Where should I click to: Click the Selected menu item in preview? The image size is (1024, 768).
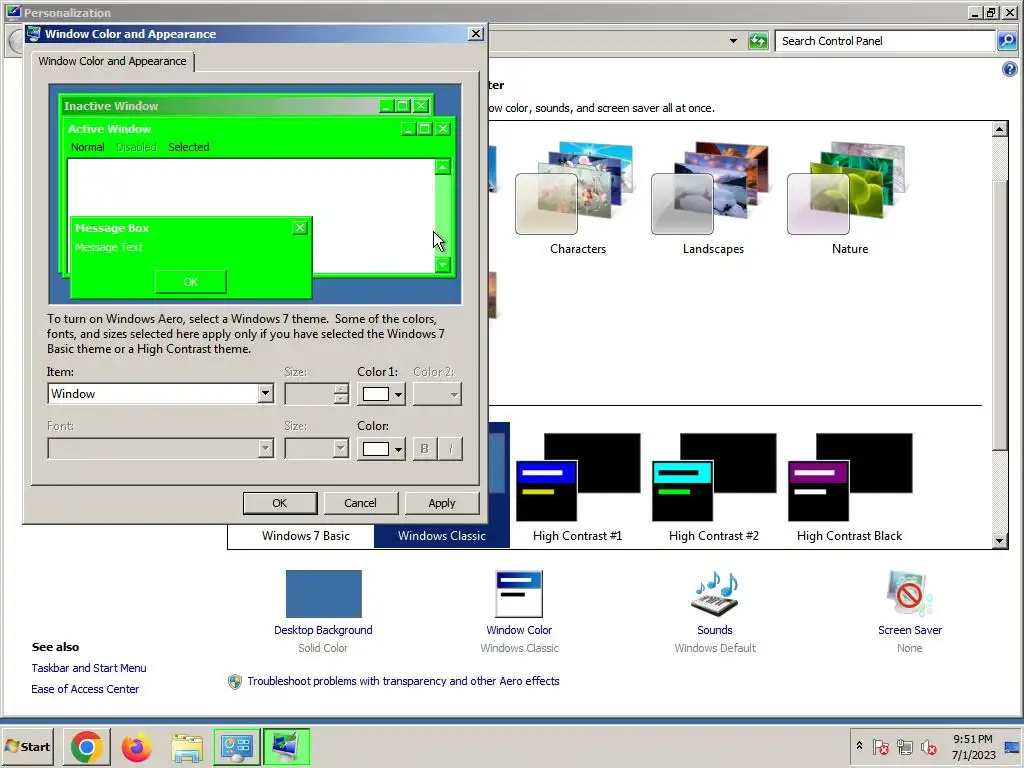click(x=189, y=147)
